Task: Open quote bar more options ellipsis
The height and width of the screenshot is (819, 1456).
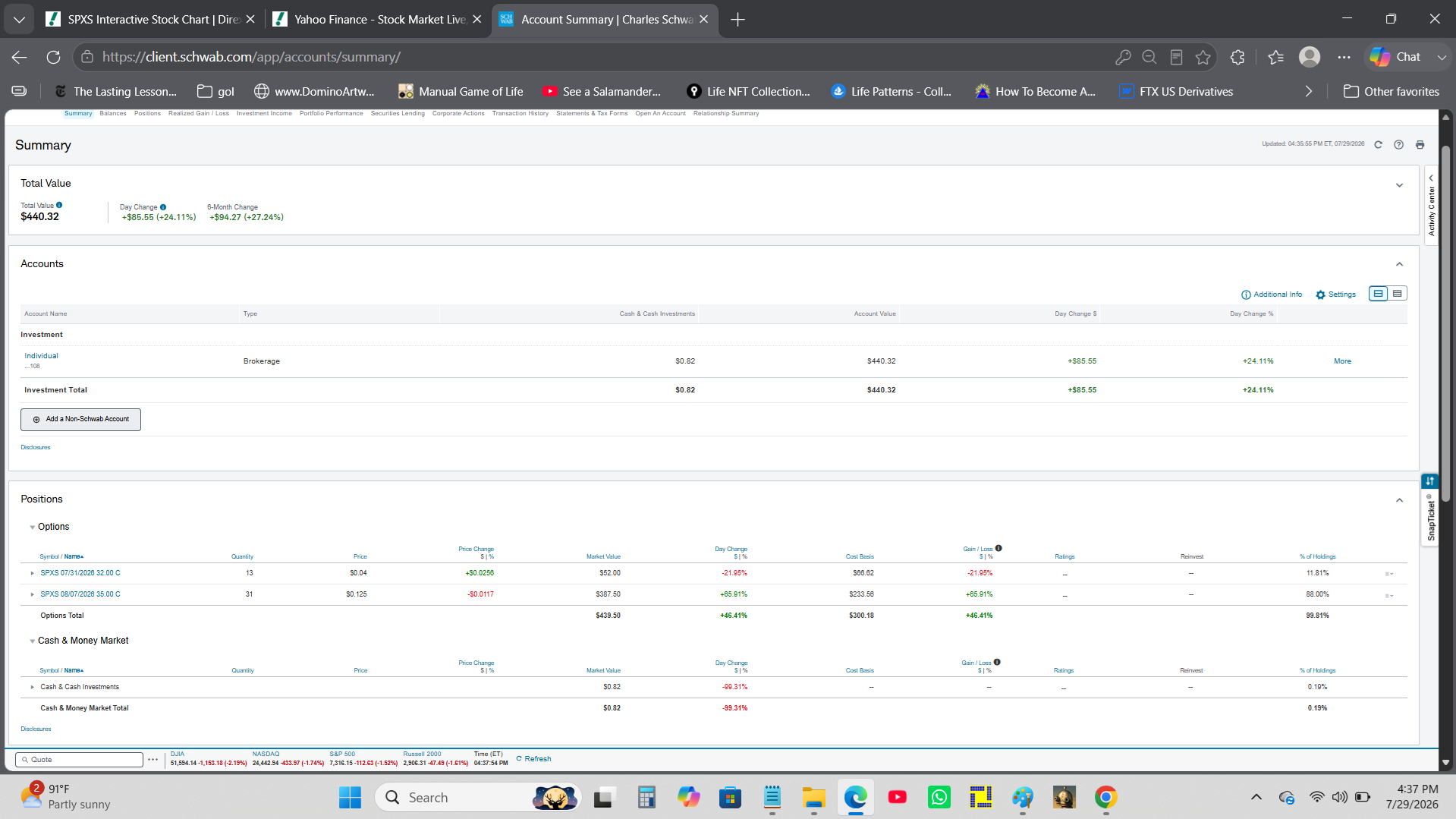Action: [153, 760]
